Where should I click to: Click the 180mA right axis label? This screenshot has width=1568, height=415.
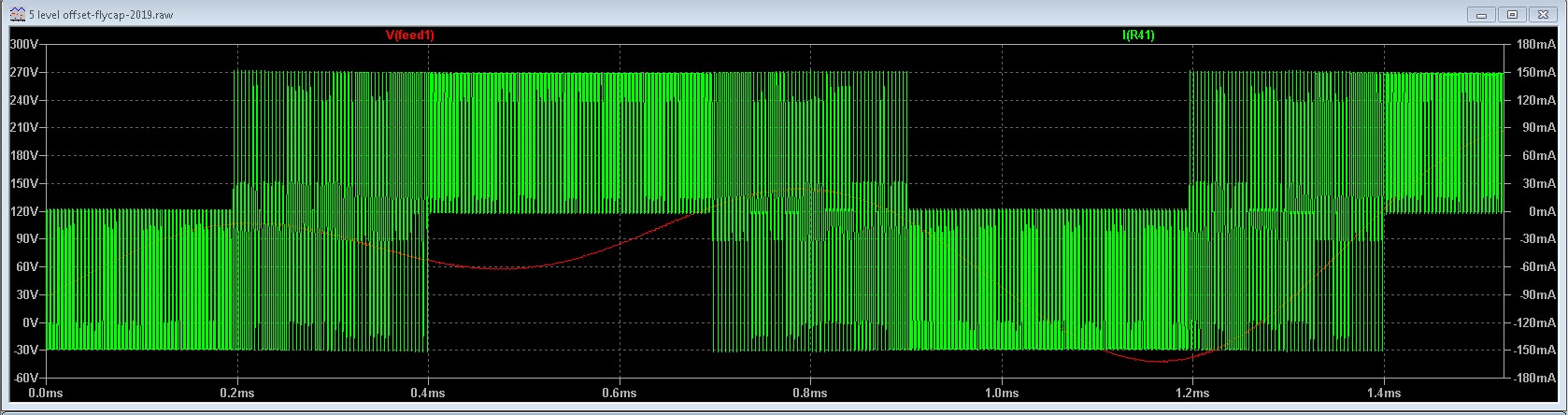[1537, 44]
